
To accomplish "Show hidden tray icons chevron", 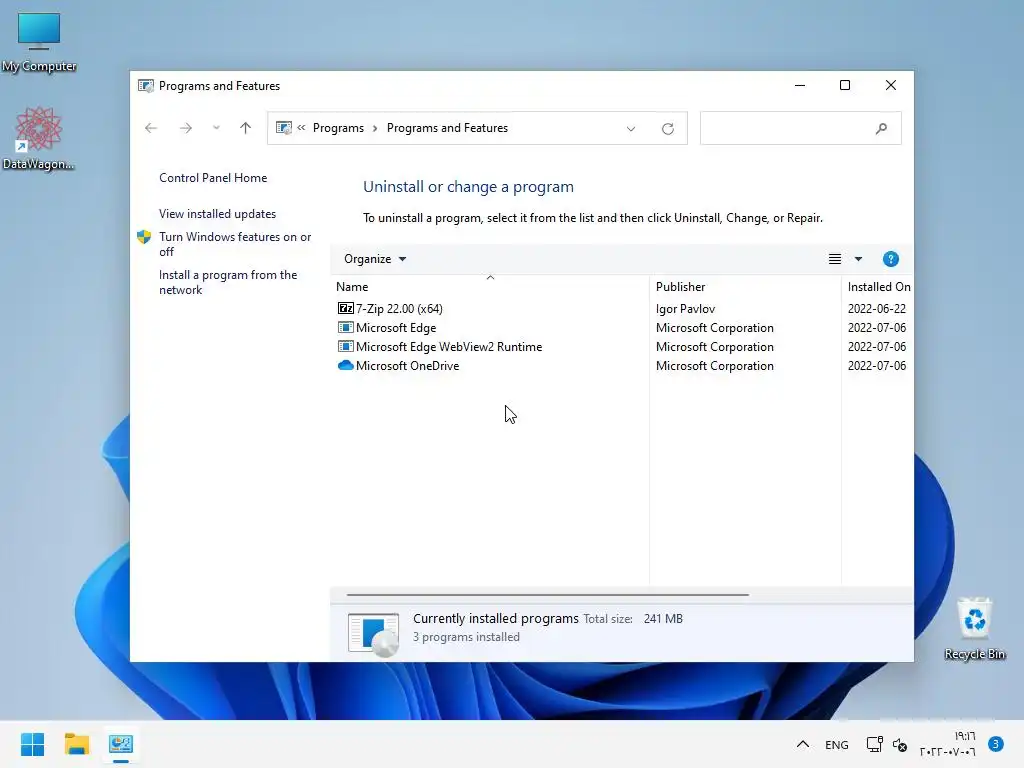I will [x=803, y=744].
